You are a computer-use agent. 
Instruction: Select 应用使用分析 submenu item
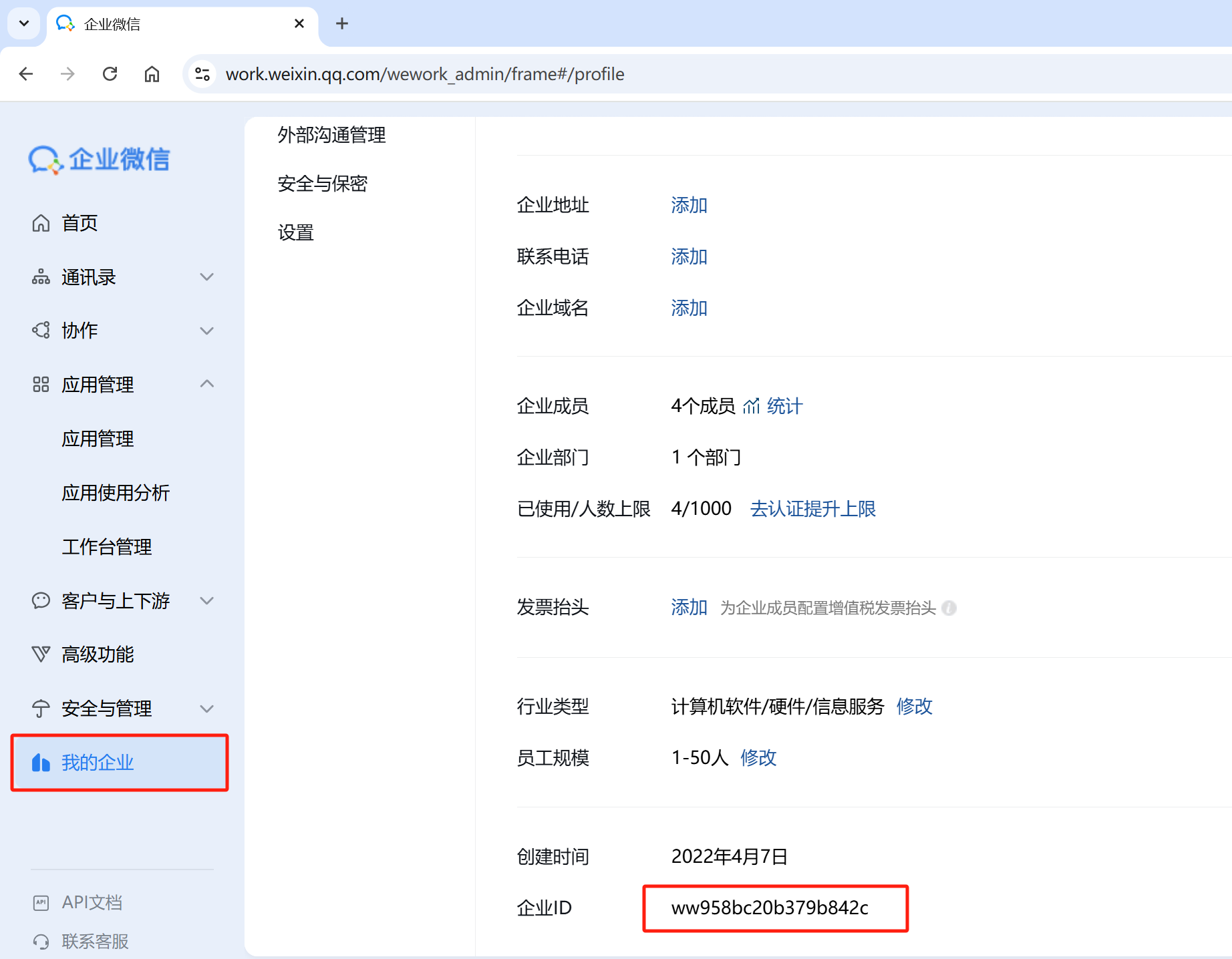tap(116, 493)
